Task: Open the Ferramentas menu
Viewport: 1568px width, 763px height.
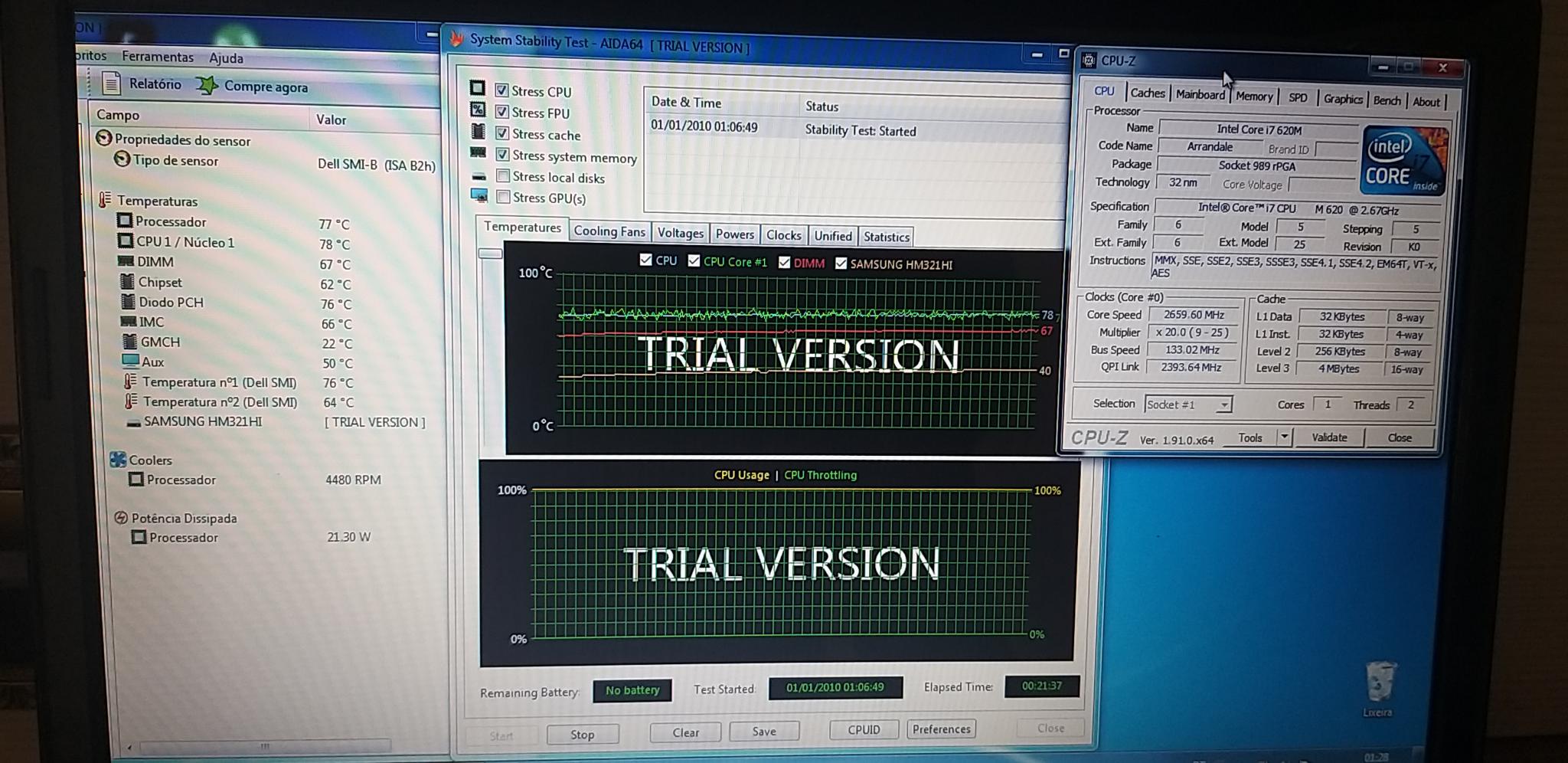Action: pos(158,56)
